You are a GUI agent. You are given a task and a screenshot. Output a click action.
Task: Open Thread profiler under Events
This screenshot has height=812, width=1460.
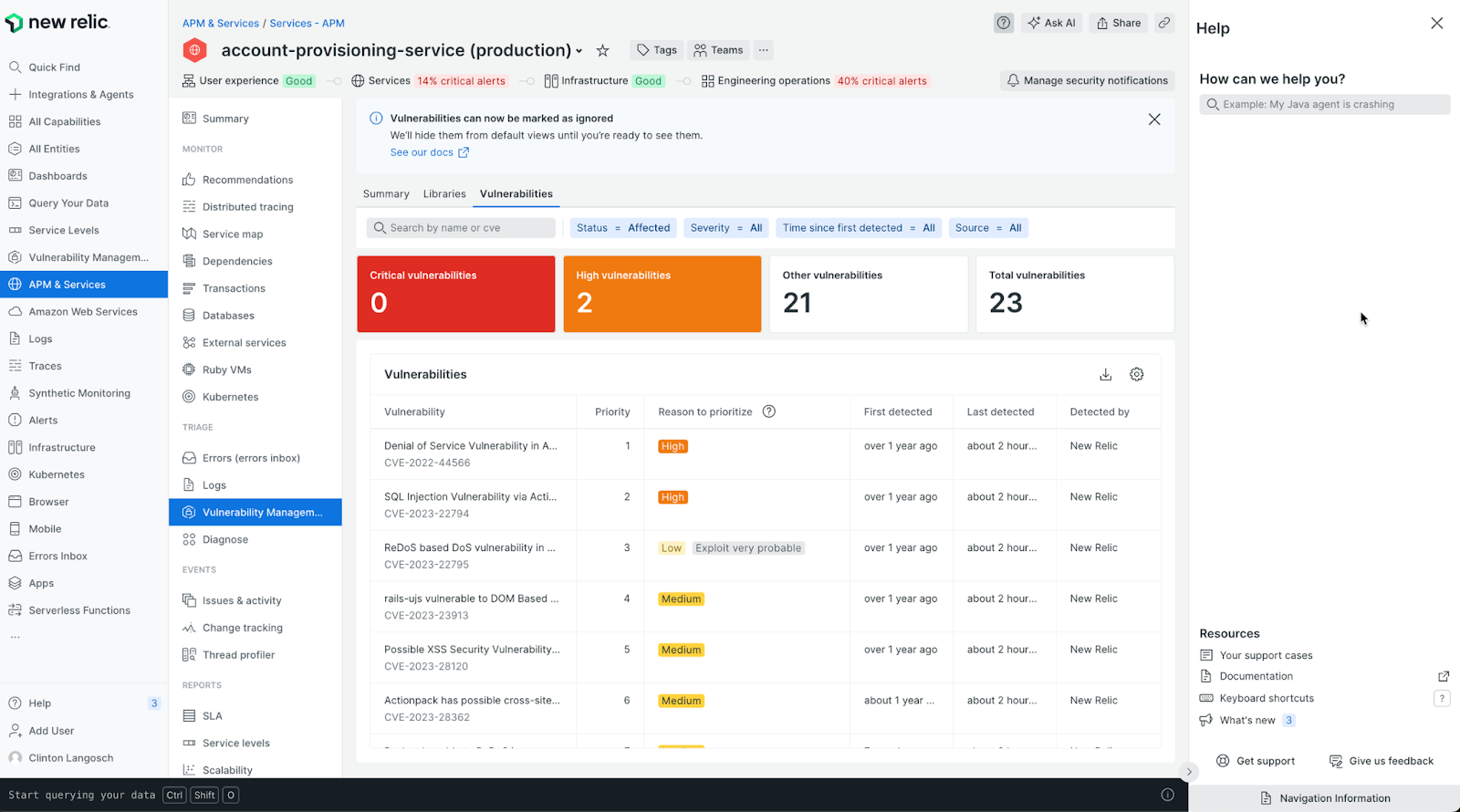[255, 655]
